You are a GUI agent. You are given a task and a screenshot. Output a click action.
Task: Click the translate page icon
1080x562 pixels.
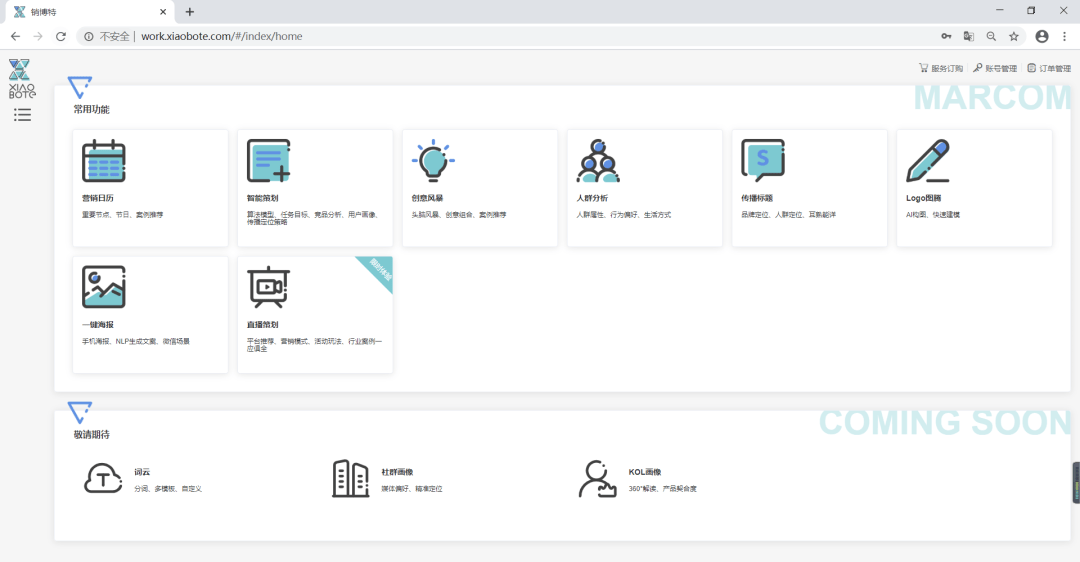pyautogui.click(x=968, y=37)
